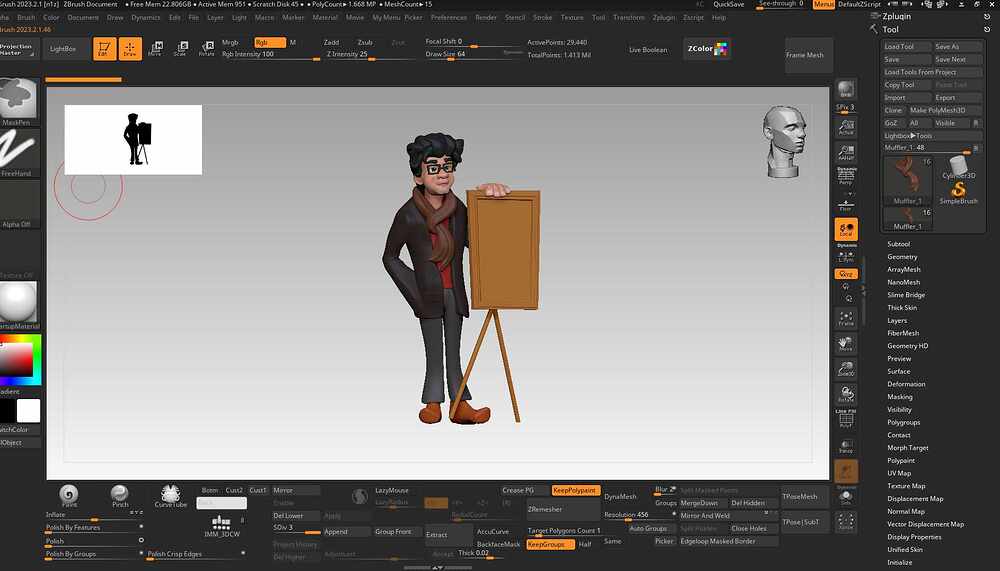The image size is (1000, 571).
Task: Pick a color in the color picker square
Action: click(x=17, y=360)
